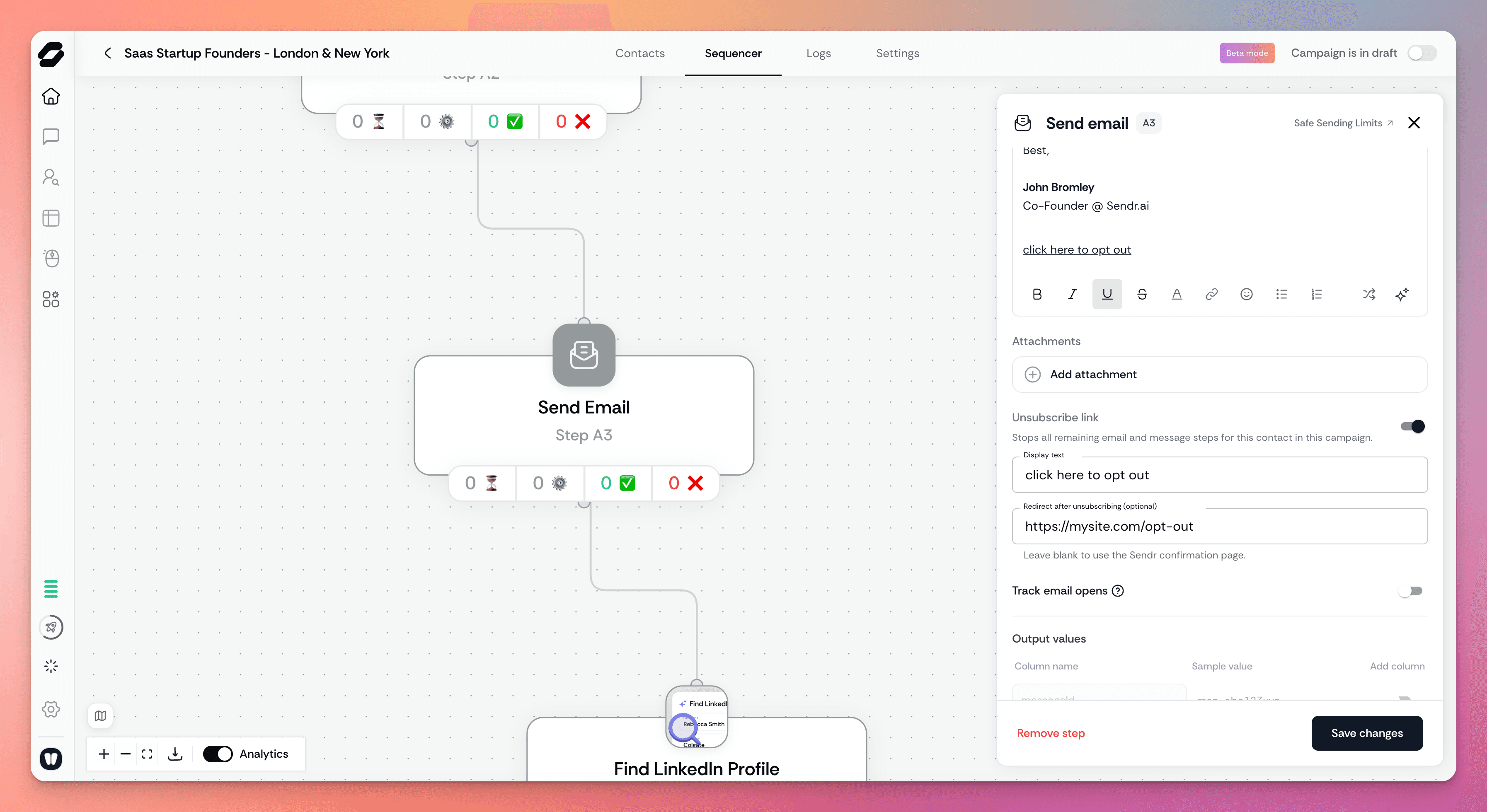The height and width of the screenshot is (812, 1487).
Task: Click the Step A3 failed red X counter
Action: (686, 483)
